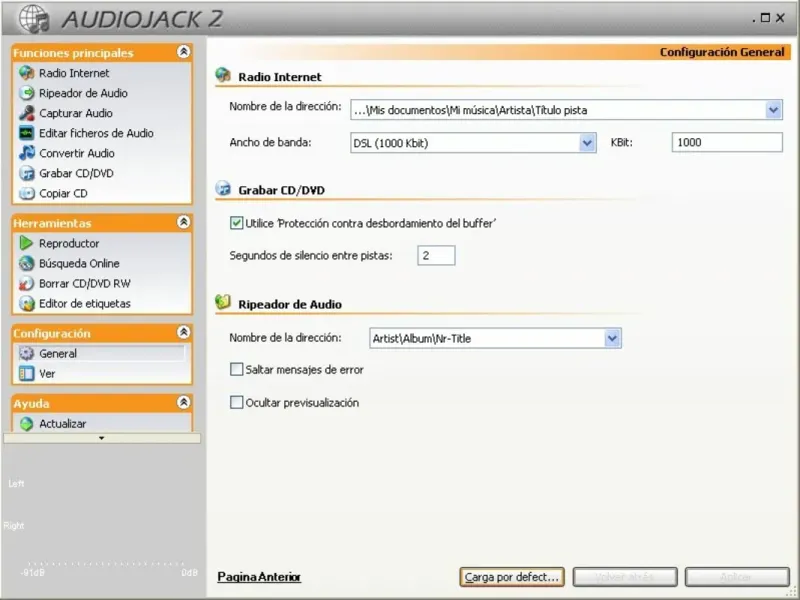
Task: Click the Actualizar green globe icon
Action: (27, 423)
